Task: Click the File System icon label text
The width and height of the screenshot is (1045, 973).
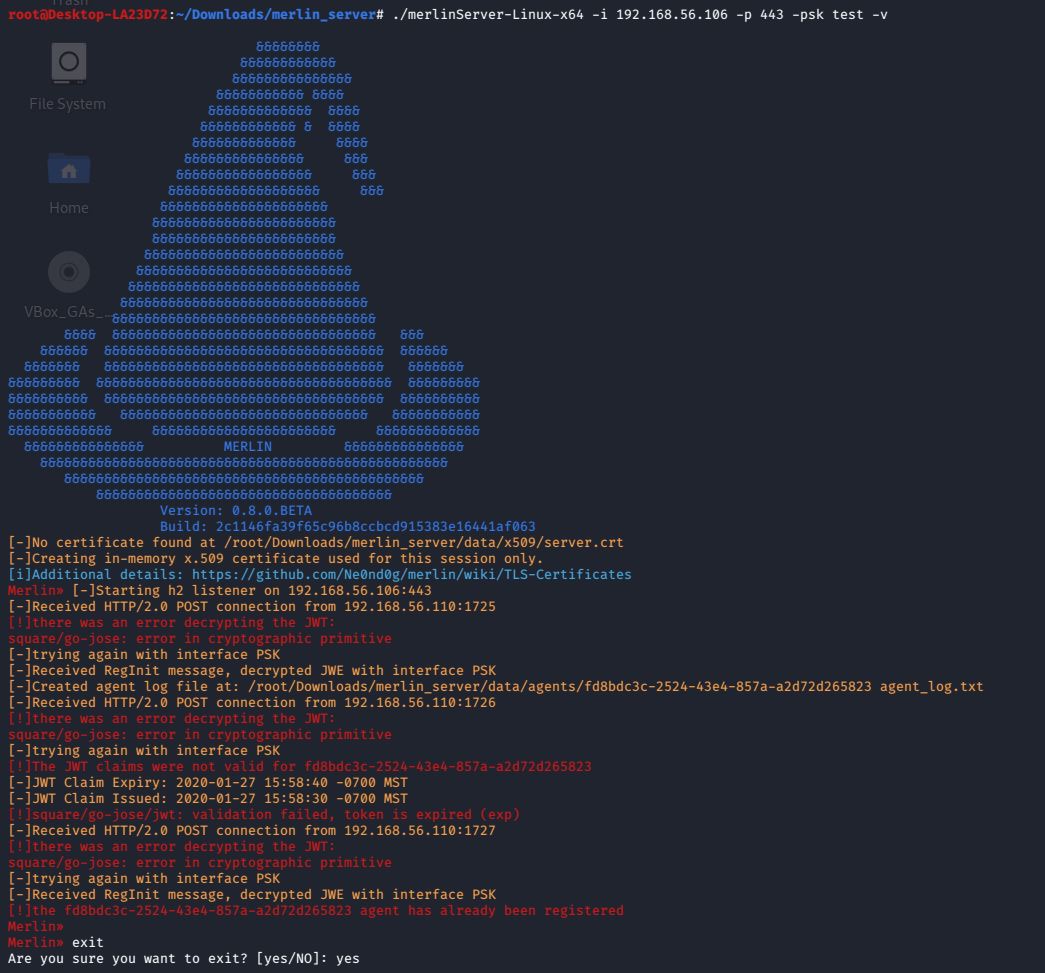Action: click(x=67, y=103)
